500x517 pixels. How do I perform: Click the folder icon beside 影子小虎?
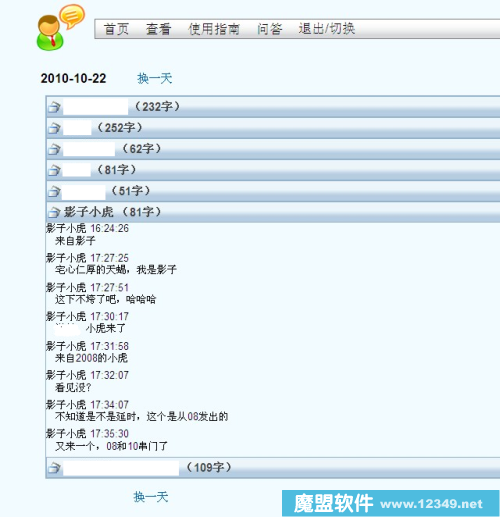click(54, 212)
